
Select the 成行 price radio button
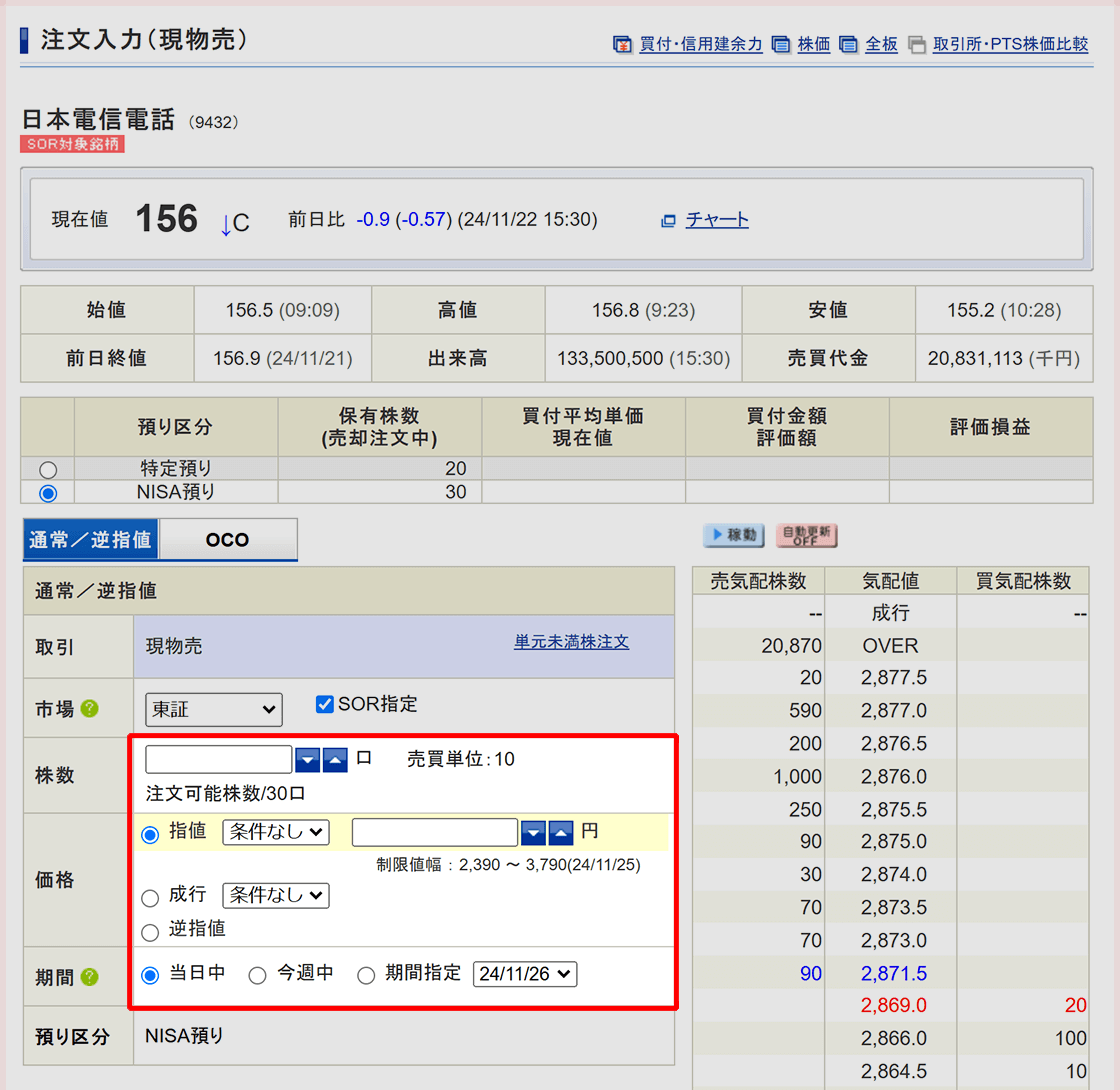pos(150,898)
